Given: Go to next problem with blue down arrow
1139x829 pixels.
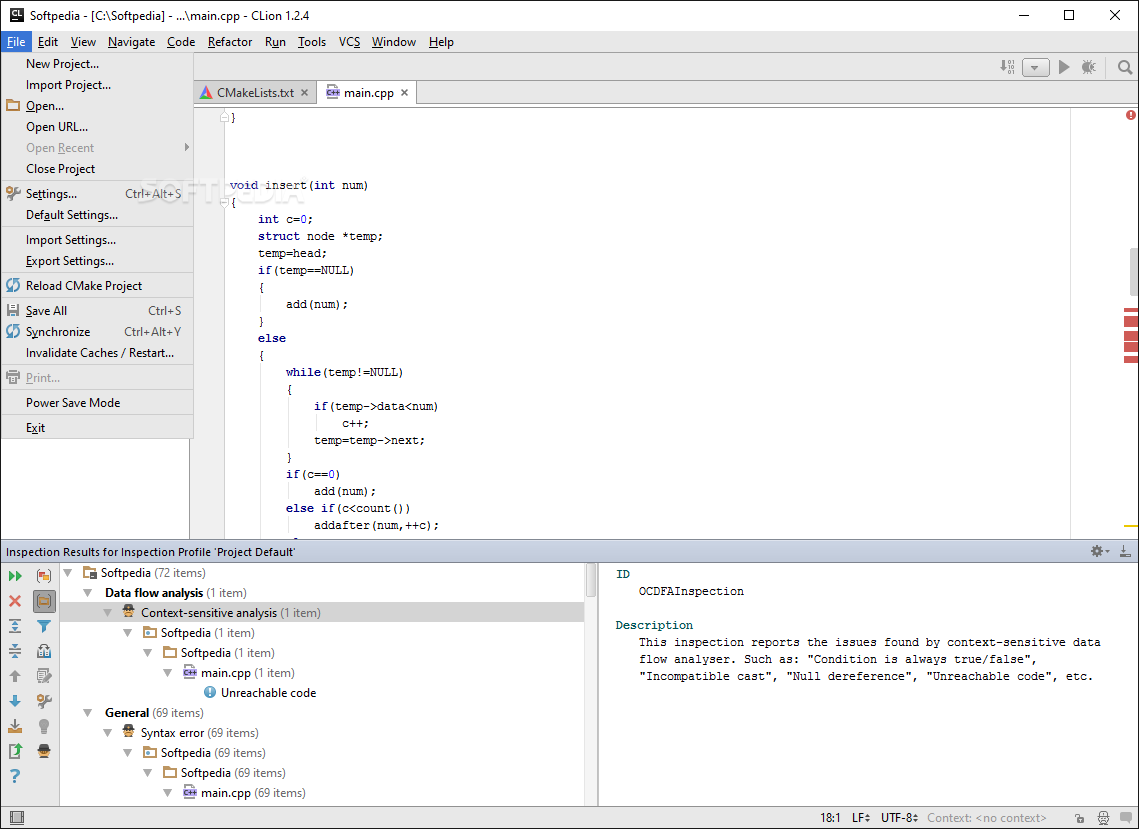Looking at the screenshot, I should tap(15, 701).
